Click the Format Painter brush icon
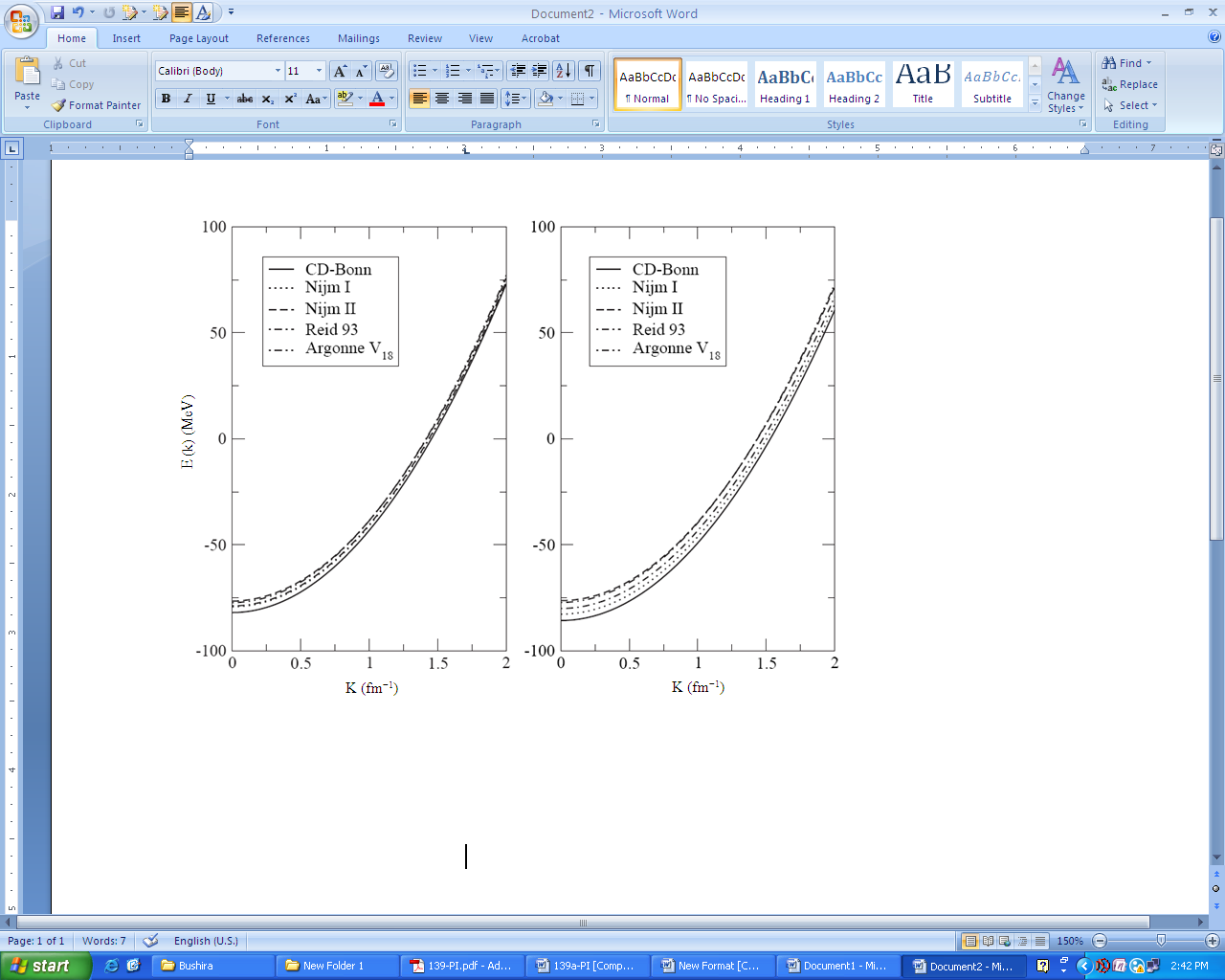1225x980 pixels. coord(59,105)
